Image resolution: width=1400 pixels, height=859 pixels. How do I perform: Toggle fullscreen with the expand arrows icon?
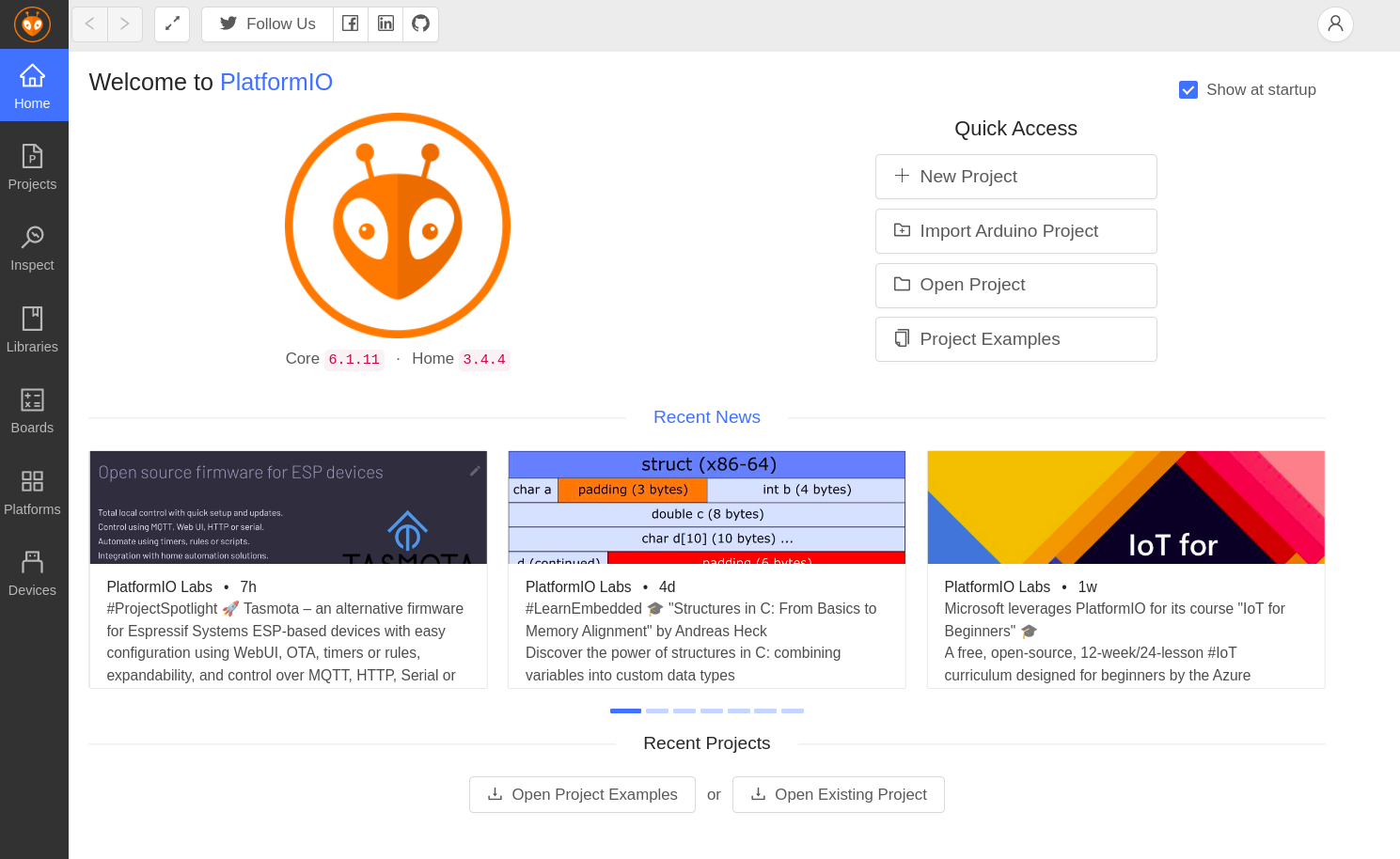pos(172,24)
